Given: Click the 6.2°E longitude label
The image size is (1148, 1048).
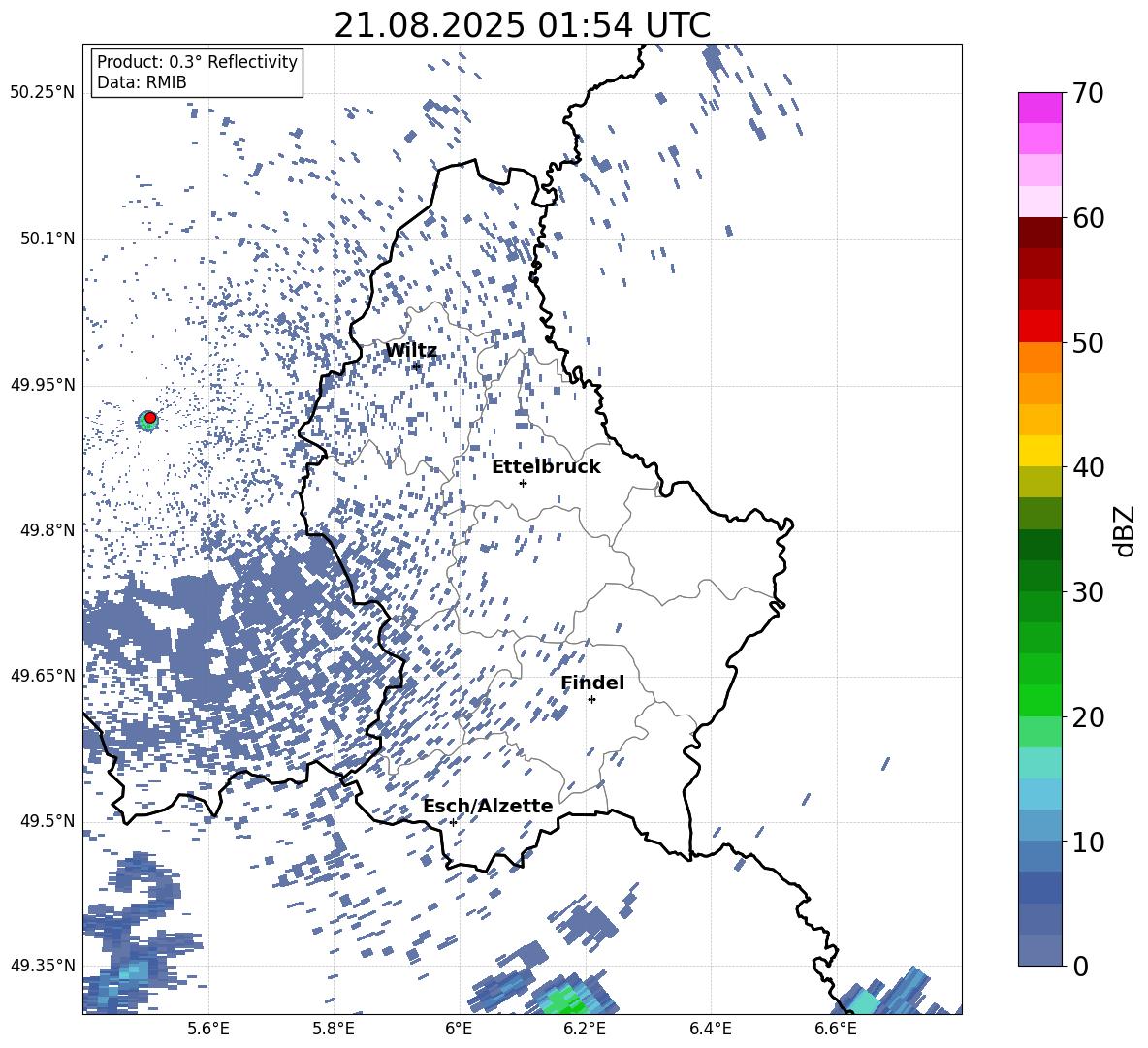Looking at the screenshot, I should [x=585, y=1029].
